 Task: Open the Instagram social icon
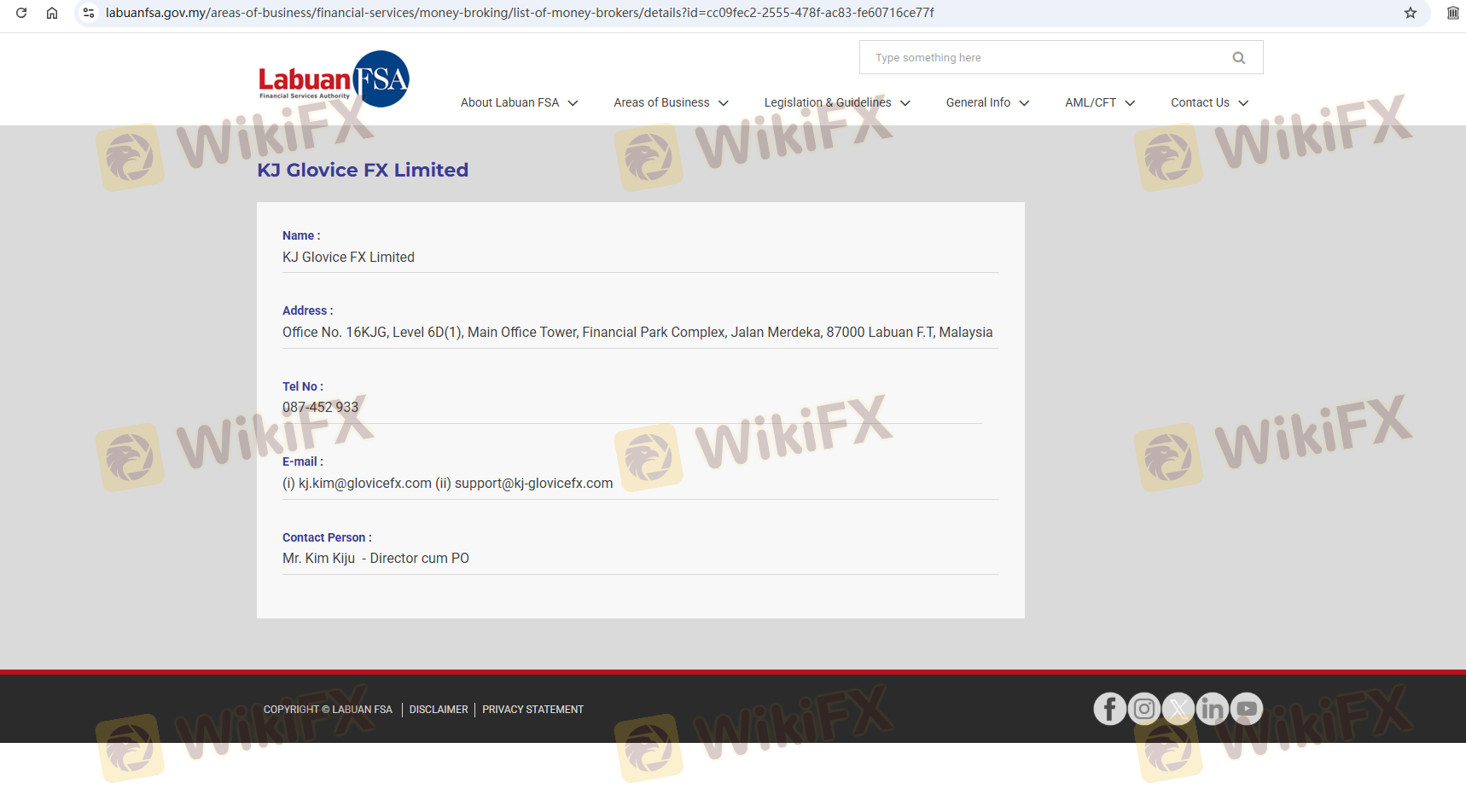tap(1144, 709)
